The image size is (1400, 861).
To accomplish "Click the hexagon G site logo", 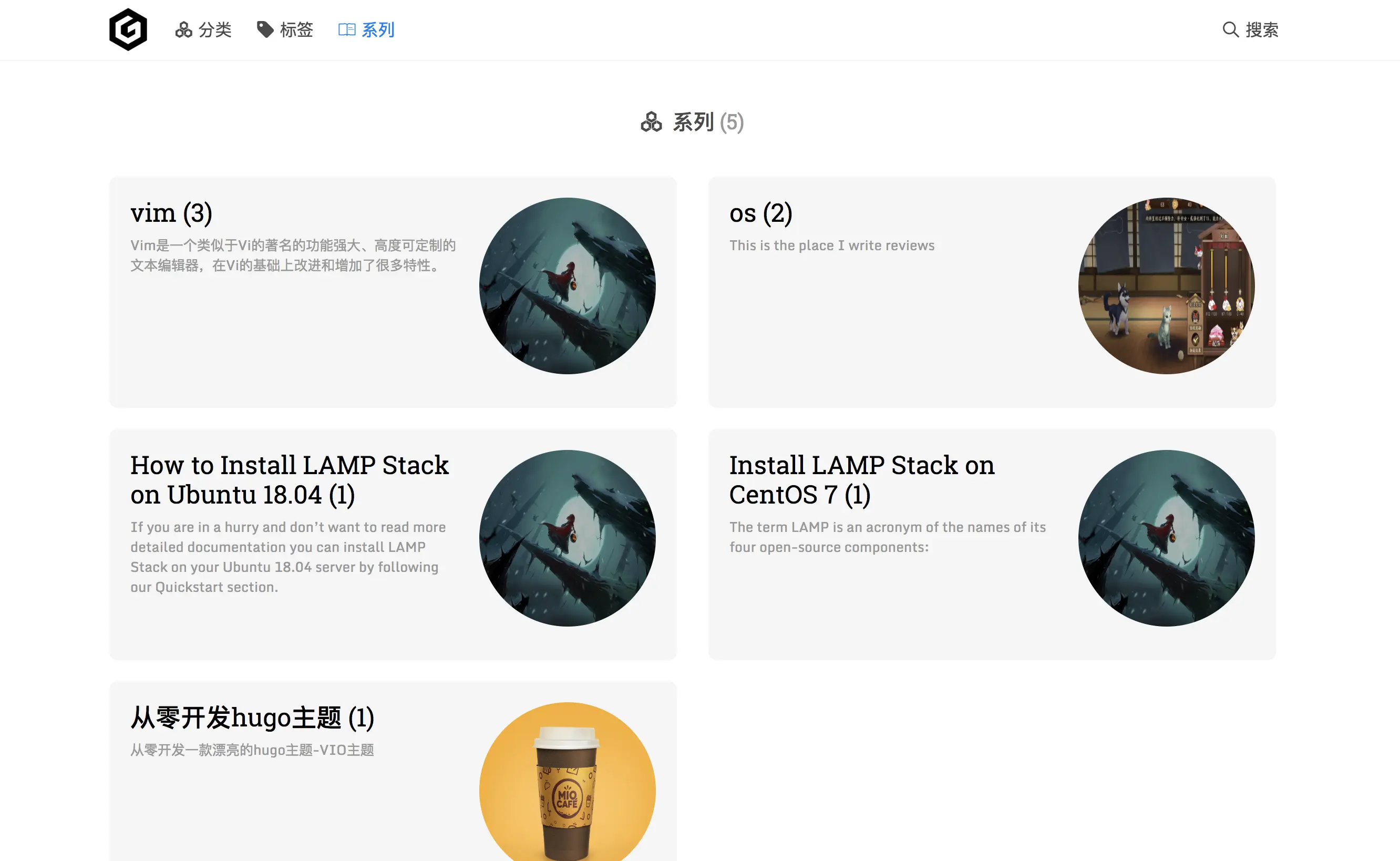I will [x=128, y=29].
